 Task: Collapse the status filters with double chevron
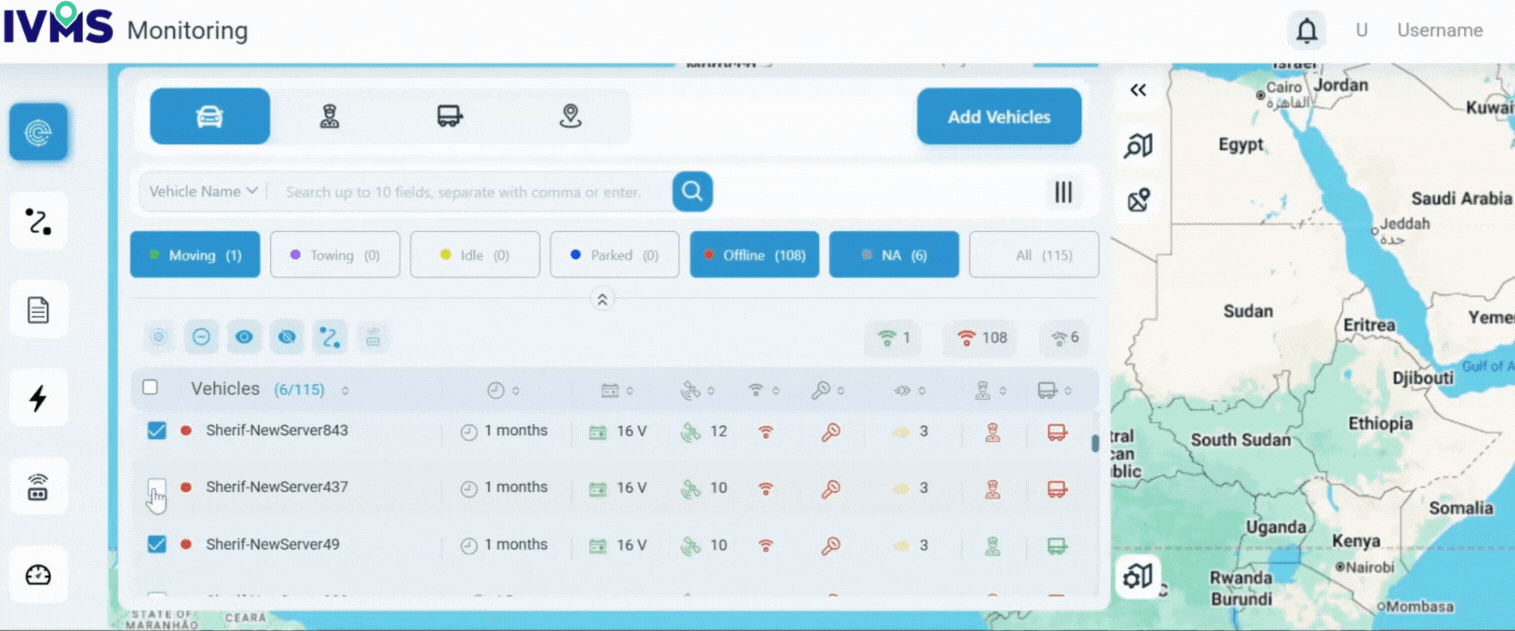tap(602, 299)
